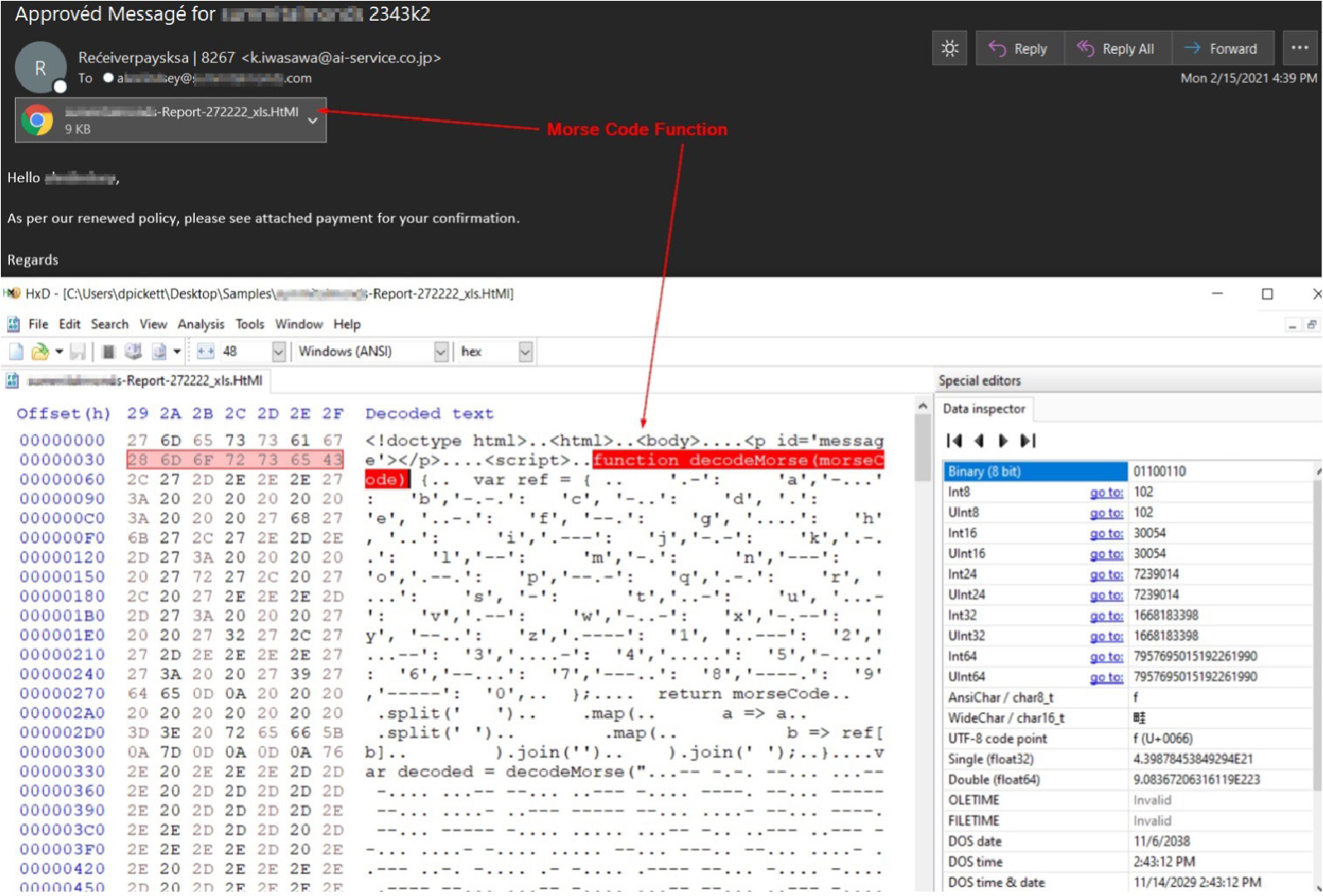The height and width of the screenshot is (896, 1323).
Task: Click the bytes-per-row width icon beside 48
Action: [205, 351]
